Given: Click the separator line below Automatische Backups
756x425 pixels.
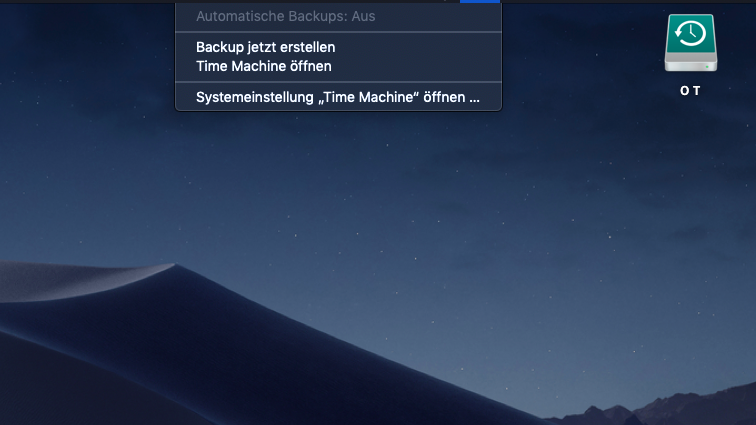Looking at the screenshot, I should tap(337, 32).
